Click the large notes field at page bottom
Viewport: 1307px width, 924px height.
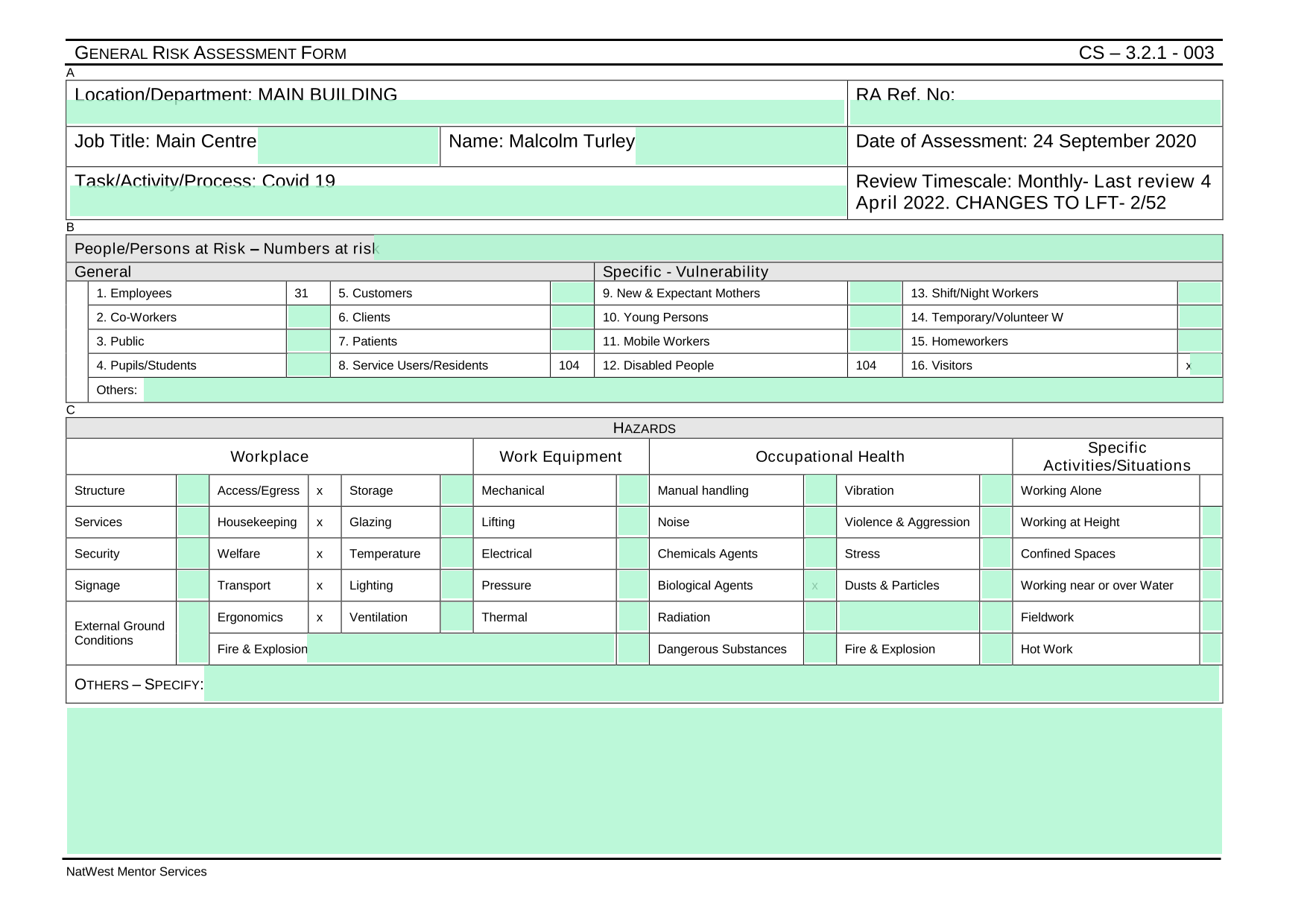tap(645, 780)
